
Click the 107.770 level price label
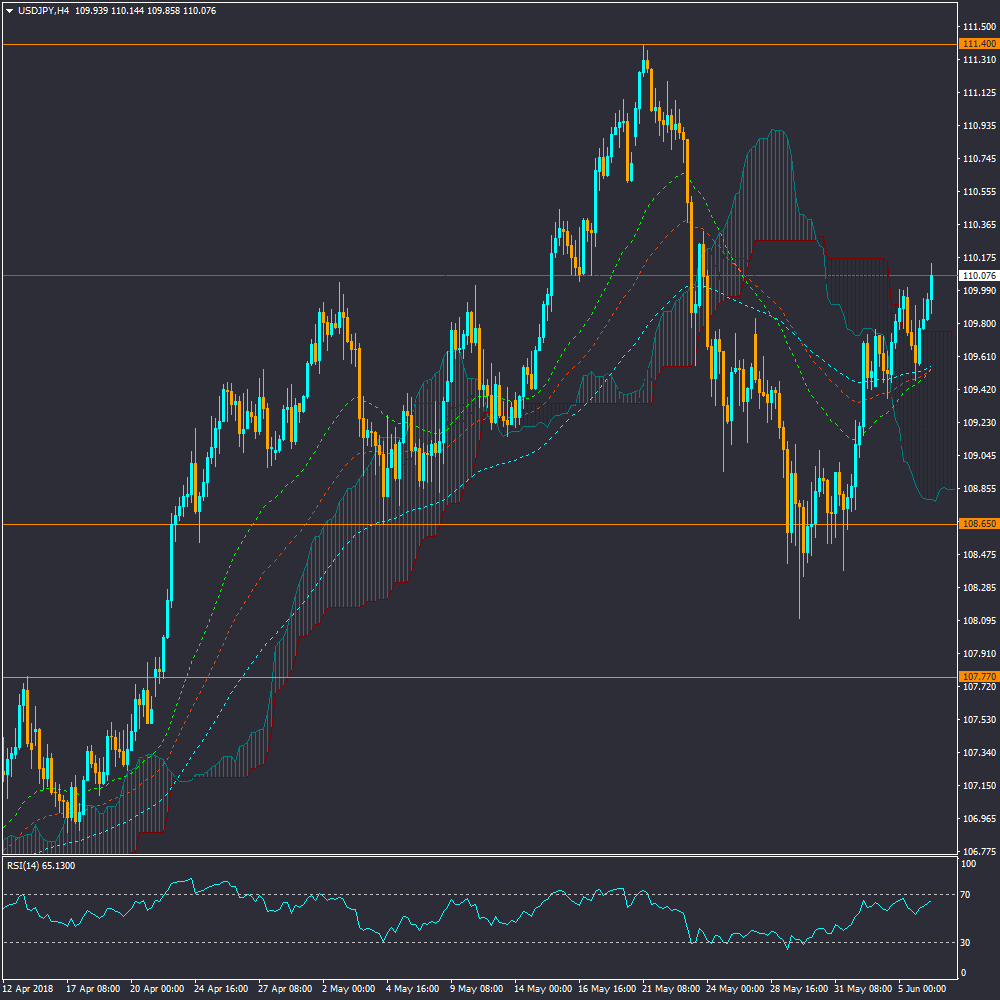[x=978, y=677]
